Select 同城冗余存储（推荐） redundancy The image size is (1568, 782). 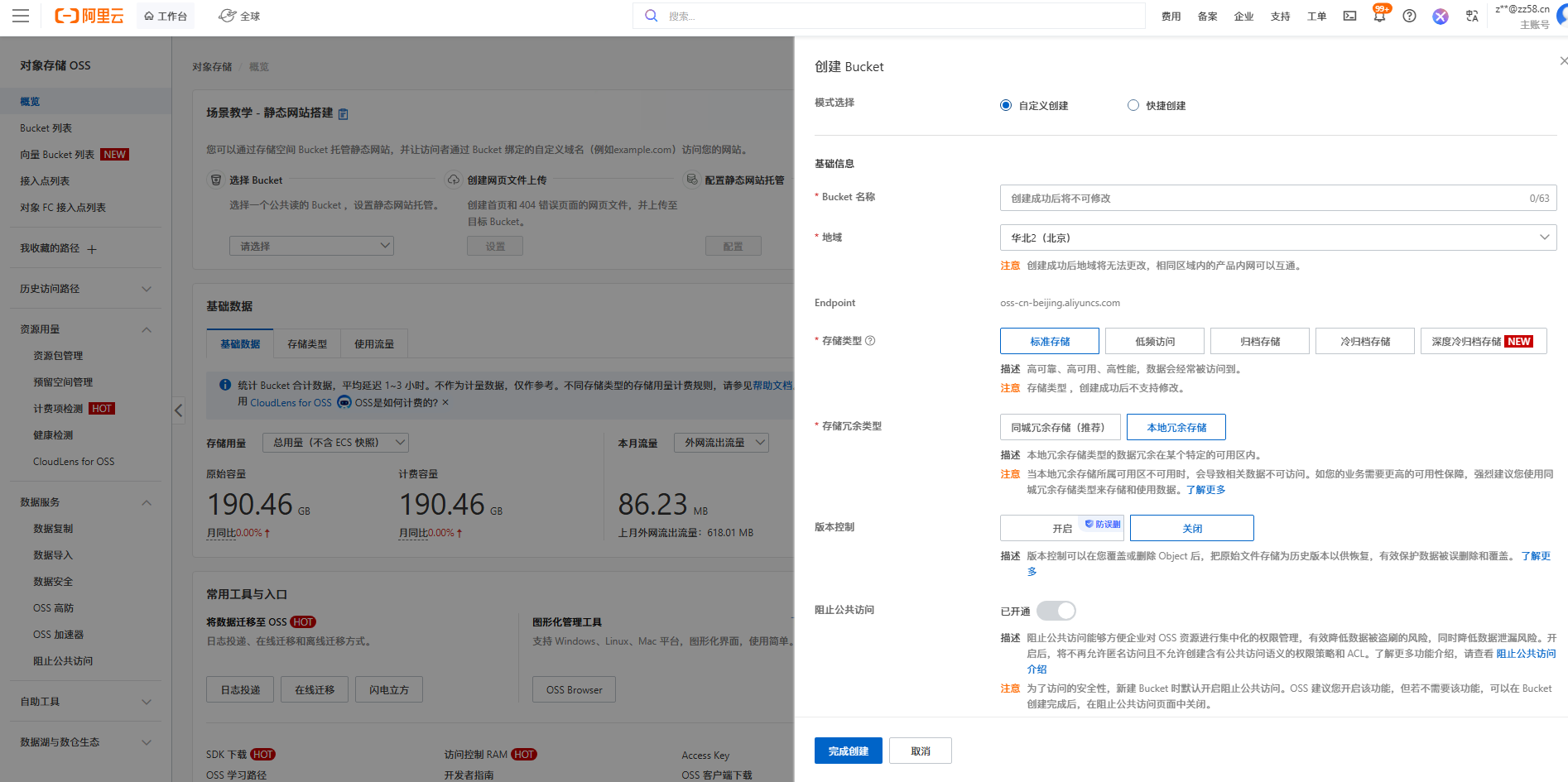click(x=1060, y=427)
